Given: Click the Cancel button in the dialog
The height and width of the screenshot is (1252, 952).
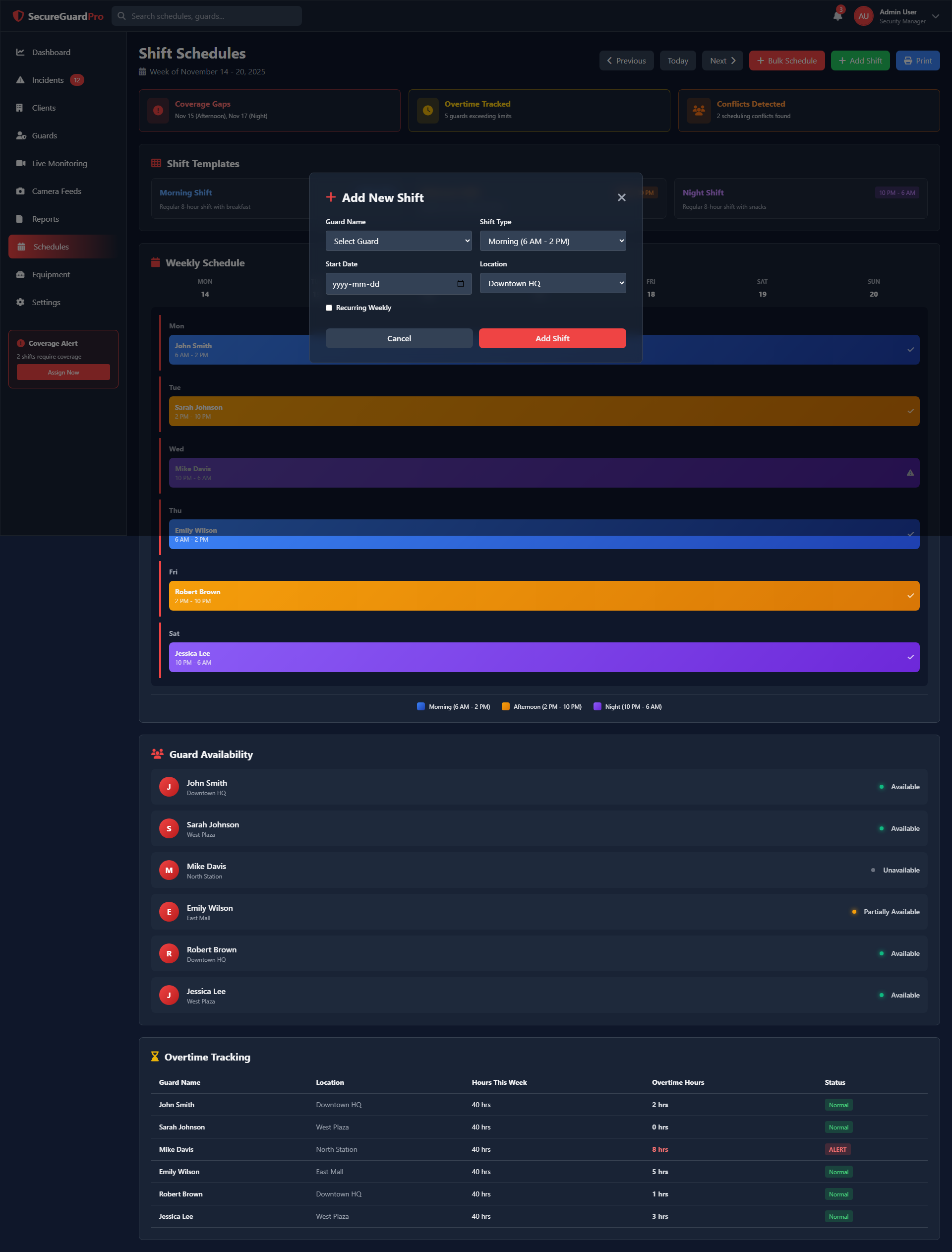Looking at the screenshot, I should pos(399,338).
